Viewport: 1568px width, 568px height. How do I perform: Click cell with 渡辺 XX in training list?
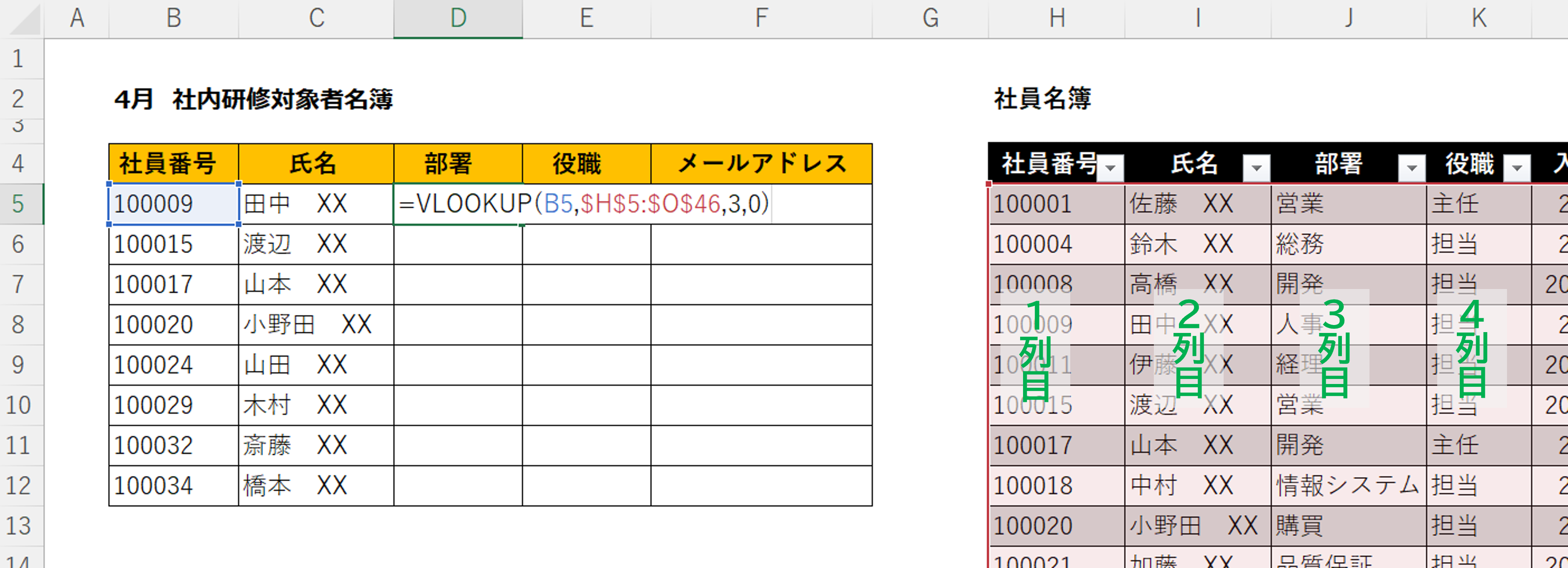315,244
